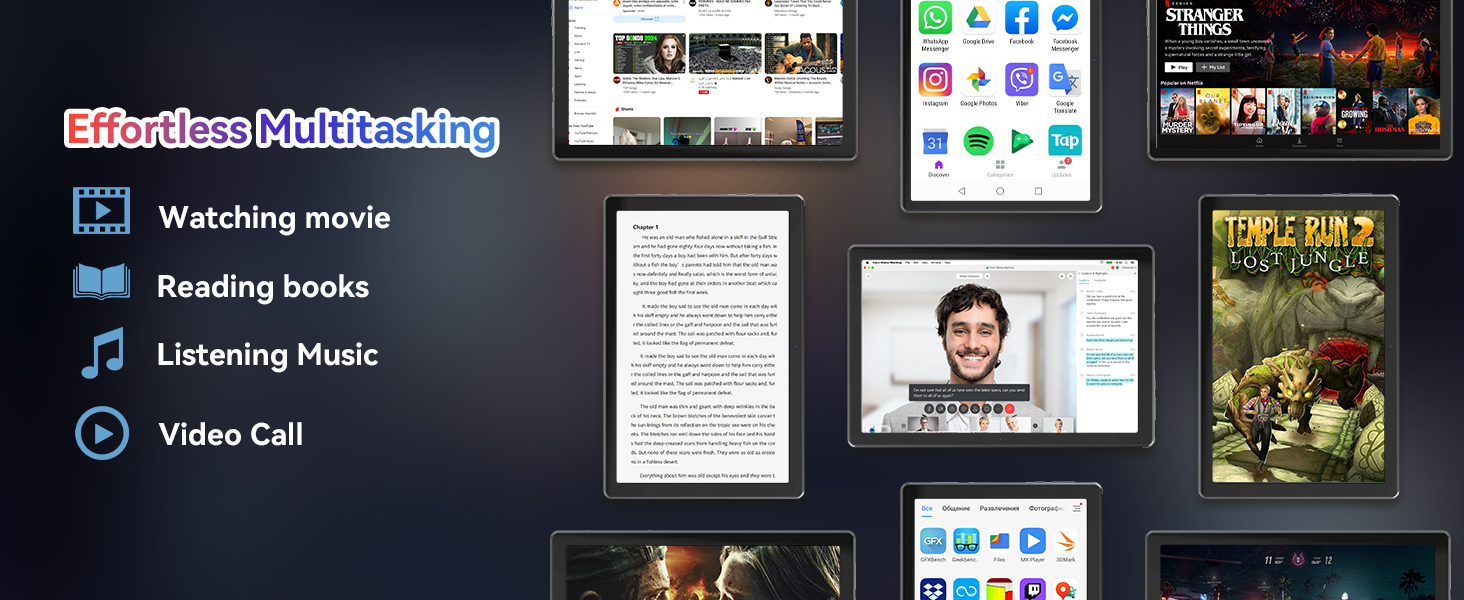Open Viber with notification badge
The height and width of the screenshot is (600, 1464).
(x=1021, y=80)
